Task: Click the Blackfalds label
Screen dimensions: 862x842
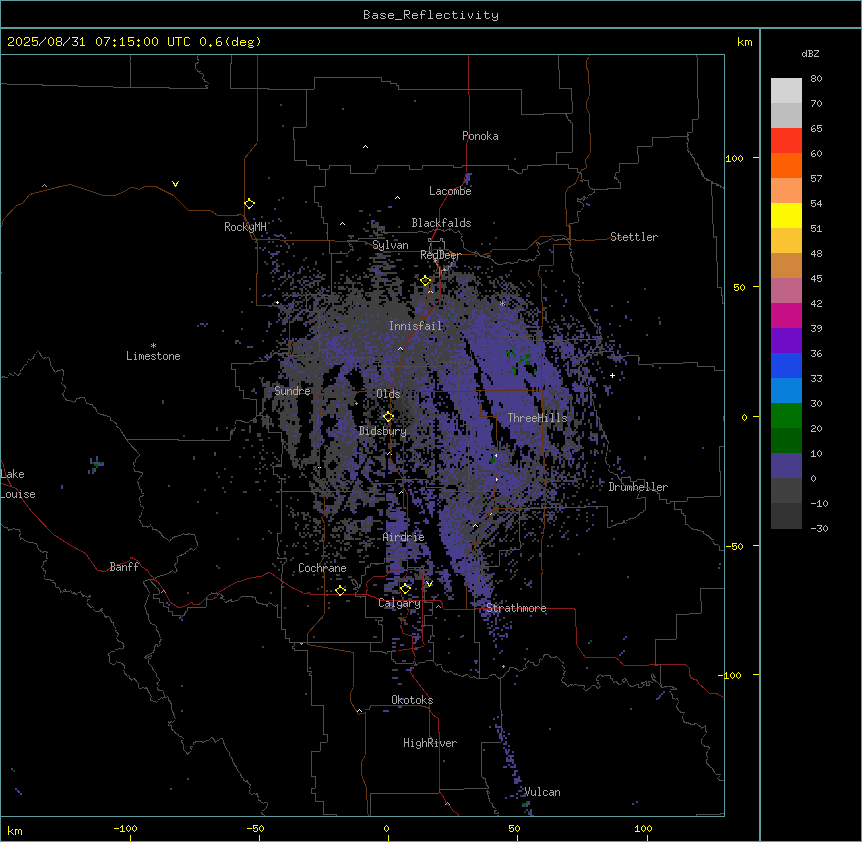Action: (441, 223)
